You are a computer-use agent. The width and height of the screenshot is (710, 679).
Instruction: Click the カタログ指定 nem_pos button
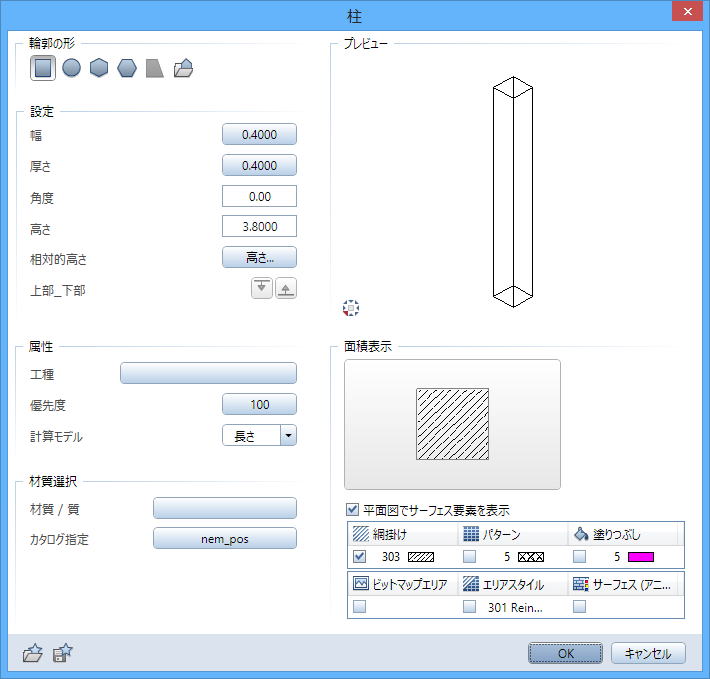225,538
